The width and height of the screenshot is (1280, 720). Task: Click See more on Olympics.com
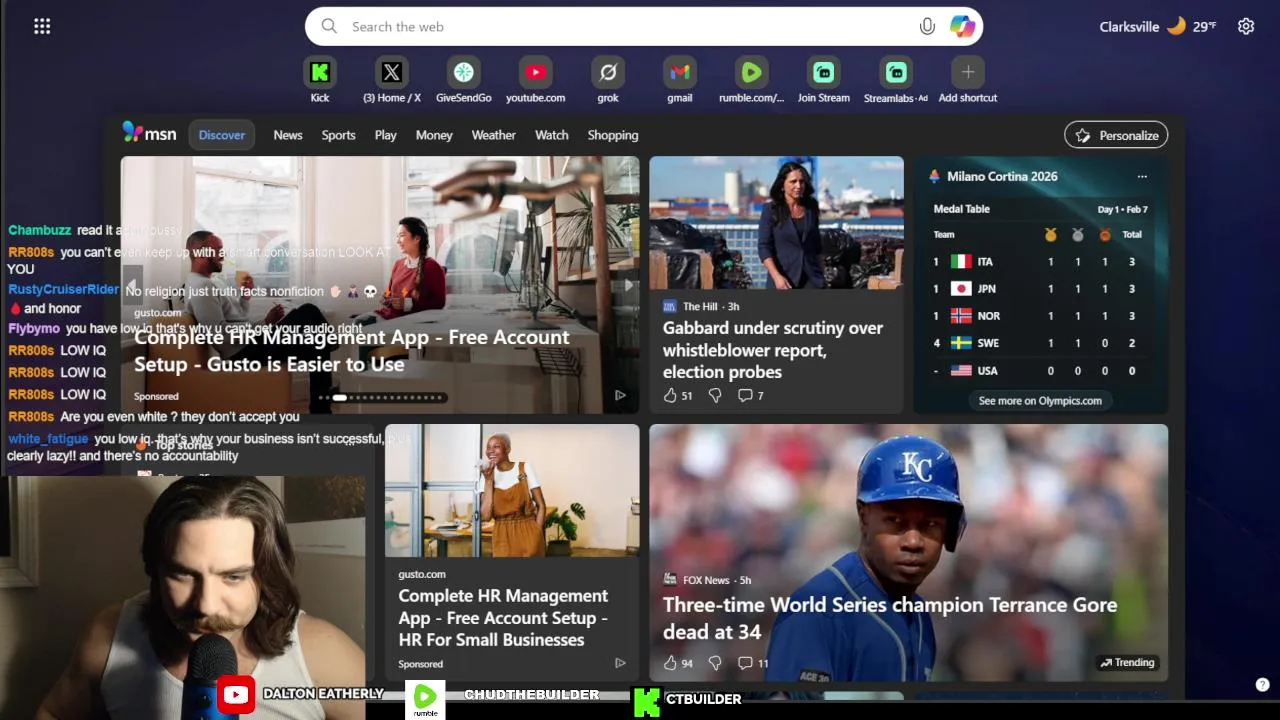(1040, 401)
